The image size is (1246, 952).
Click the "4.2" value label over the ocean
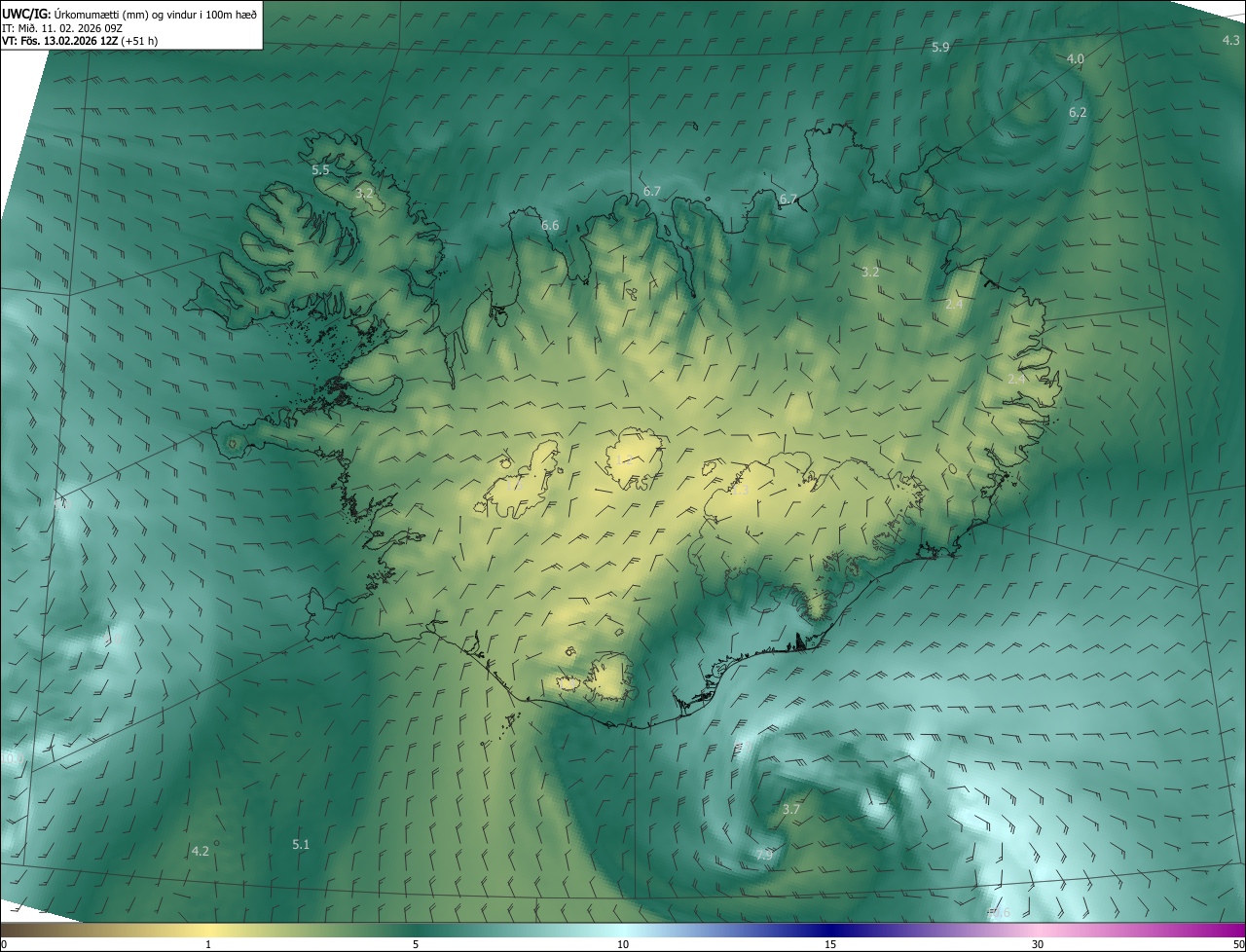(x=200, y=850)
